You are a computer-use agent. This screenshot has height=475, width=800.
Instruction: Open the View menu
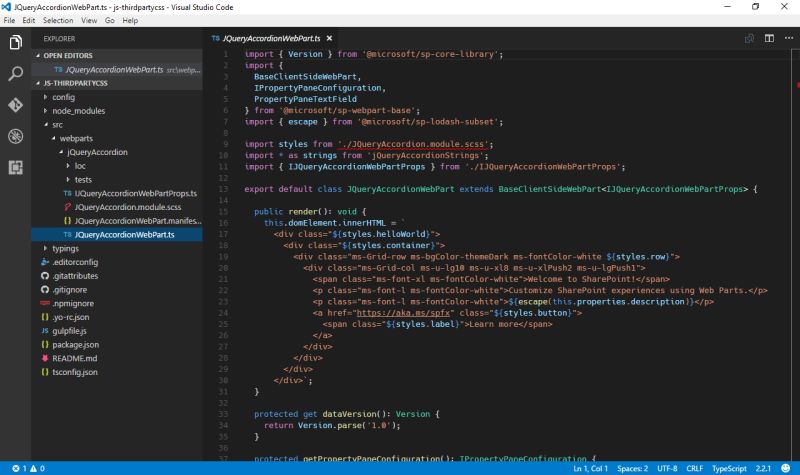pos(89,20)
